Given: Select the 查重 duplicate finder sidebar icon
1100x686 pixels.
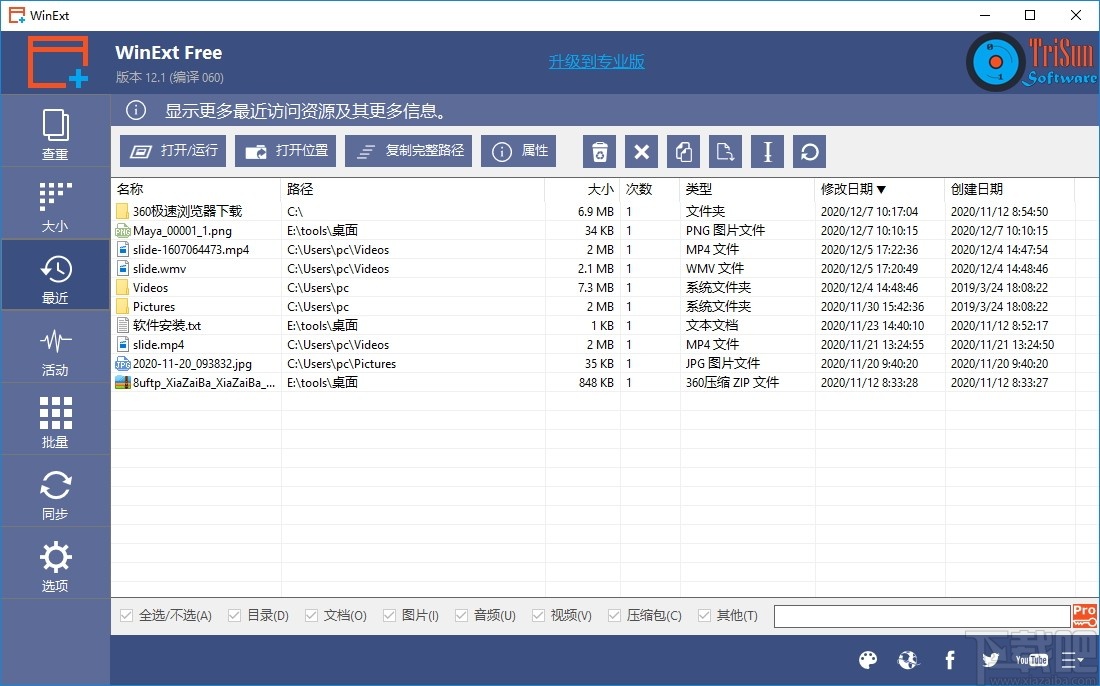Looking at the screenshot, I should [x=55, y=131].
